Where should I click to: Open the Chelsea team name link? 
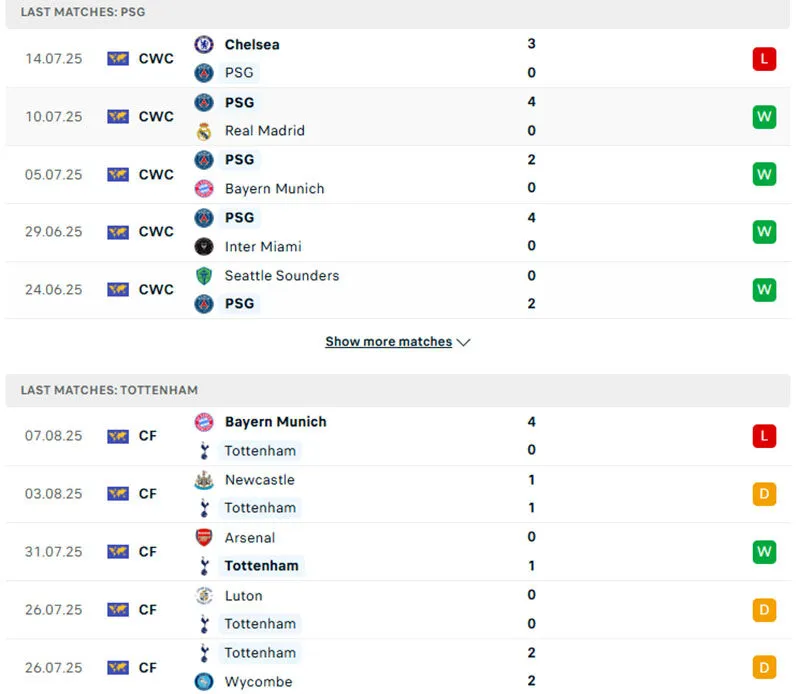point(252,44)
